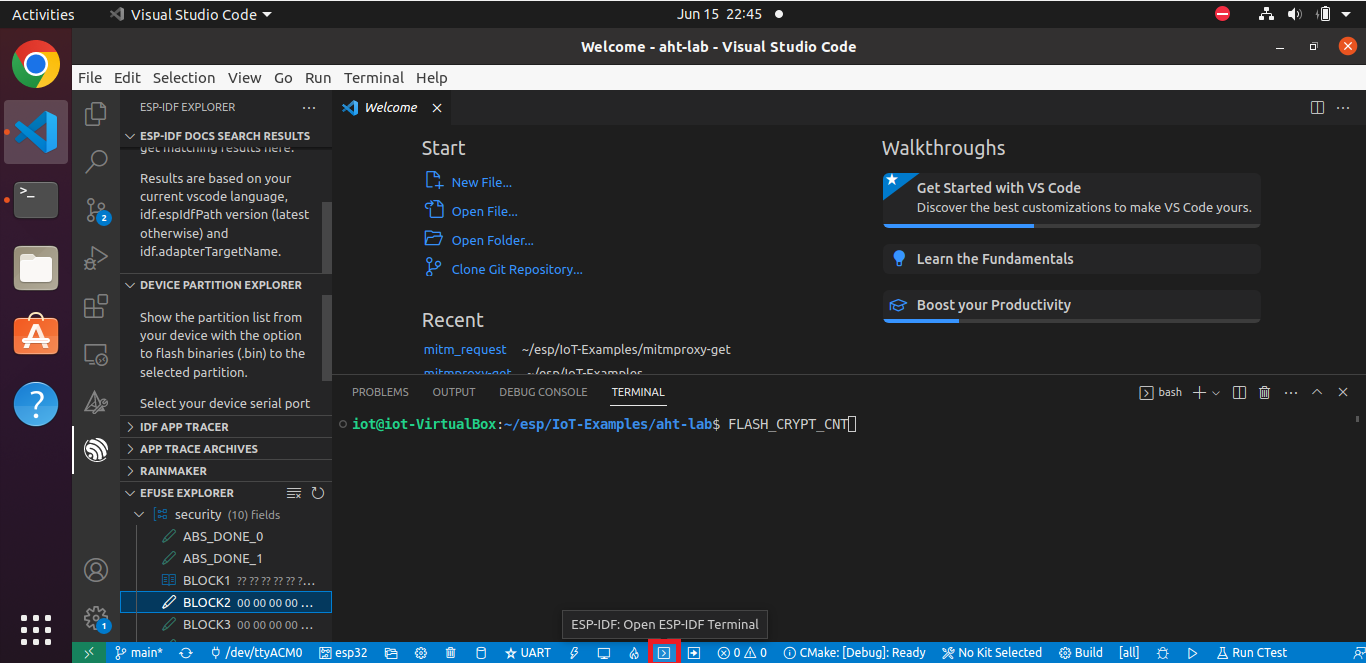
Task: Open Get Started with VS Code walkthrough
Action: (1071, 198)
